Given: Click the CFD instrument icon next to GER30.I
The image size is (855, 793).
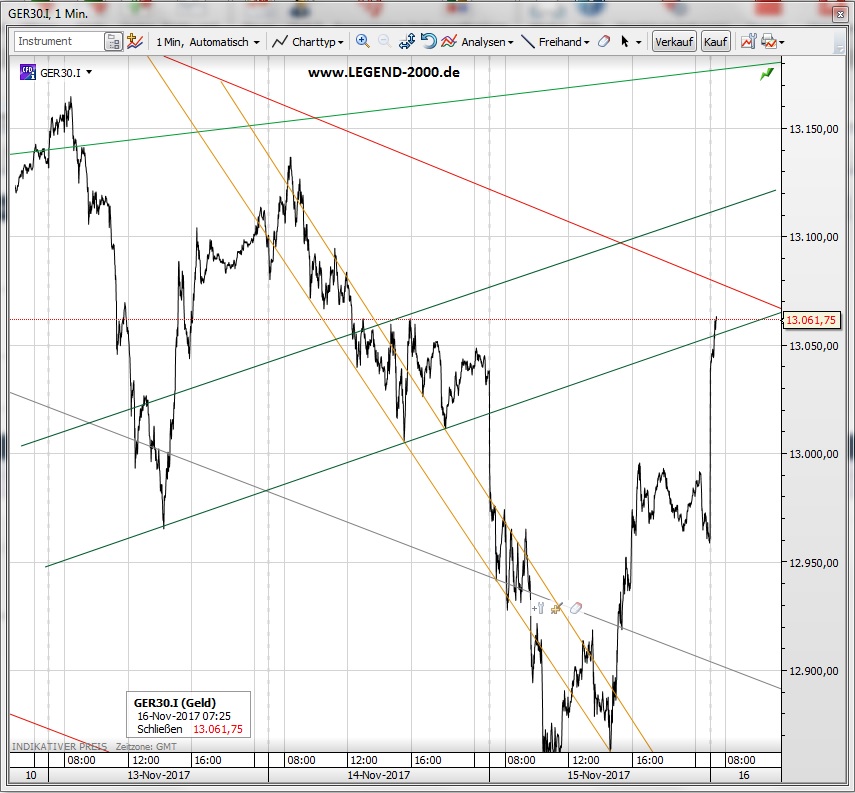Looking at the screenshot, I should (x=27, y=72).
